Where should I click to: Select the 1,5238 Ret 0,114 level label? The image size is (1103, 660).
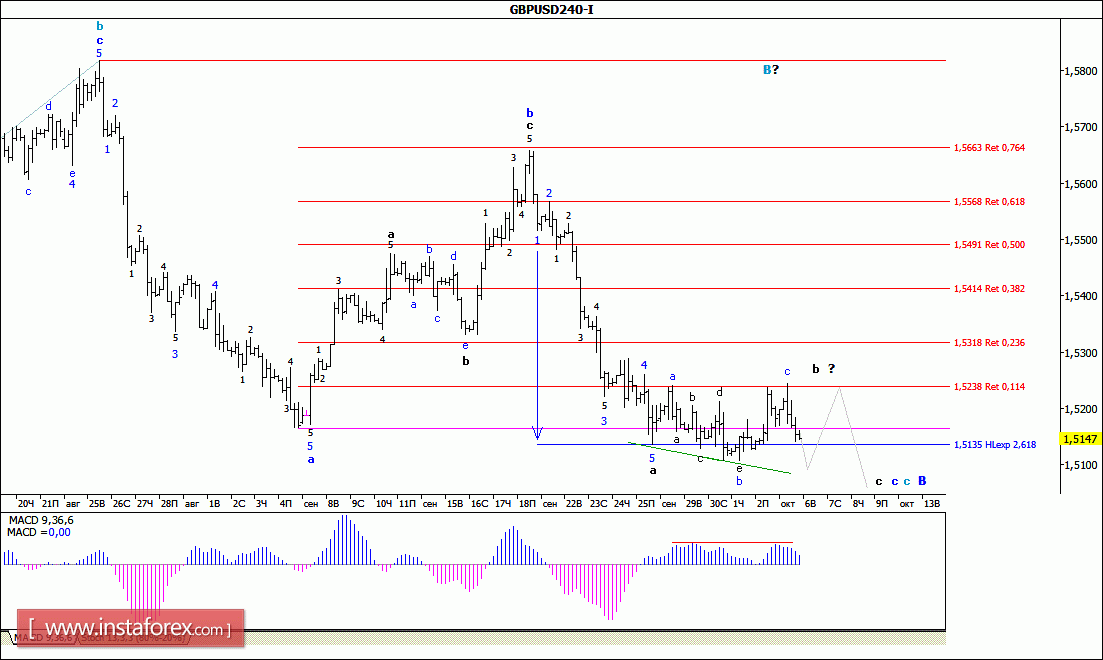989,386
